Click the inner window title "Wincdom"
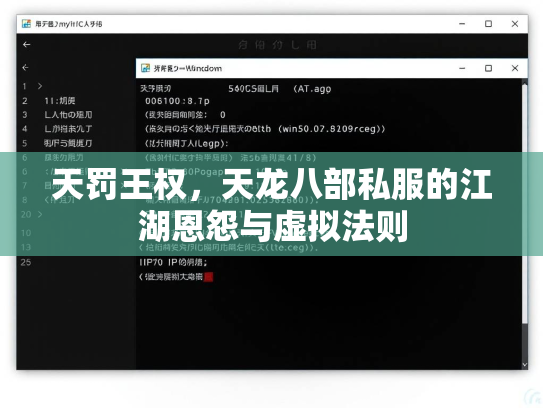 pos(204,68)
